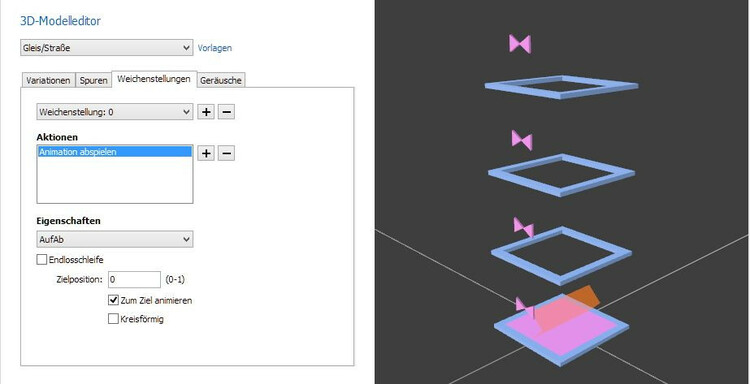The image size is (750, 384).
Task: Expand the Weichenstellung: 0 dropdown
Action: point(115,112)
